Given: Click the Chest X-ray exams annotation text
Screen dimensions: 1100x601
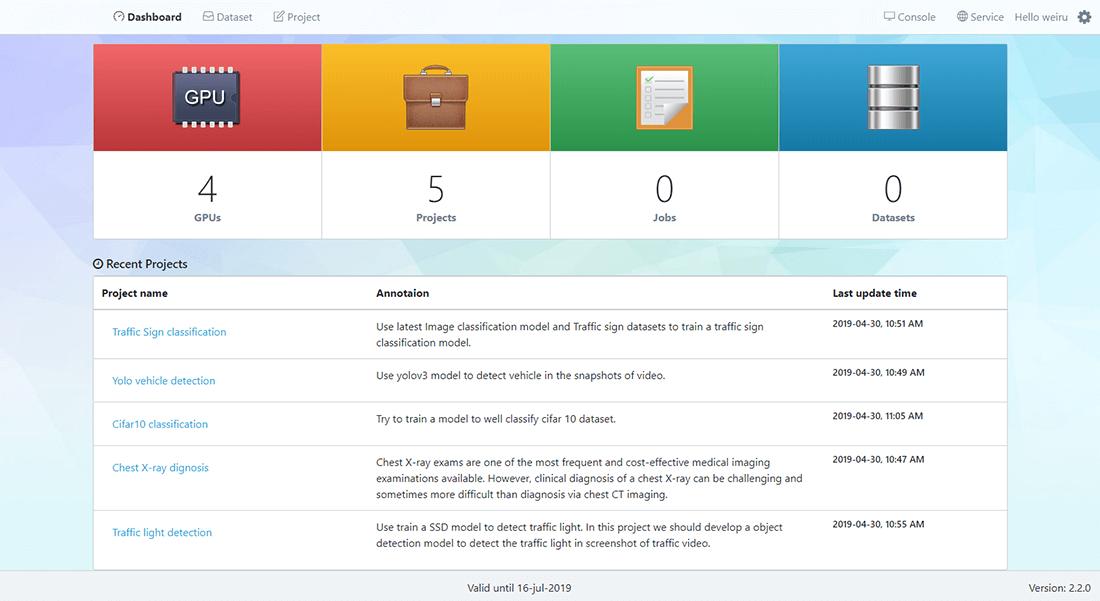Looking at the screenshot, I should [589, 478].
